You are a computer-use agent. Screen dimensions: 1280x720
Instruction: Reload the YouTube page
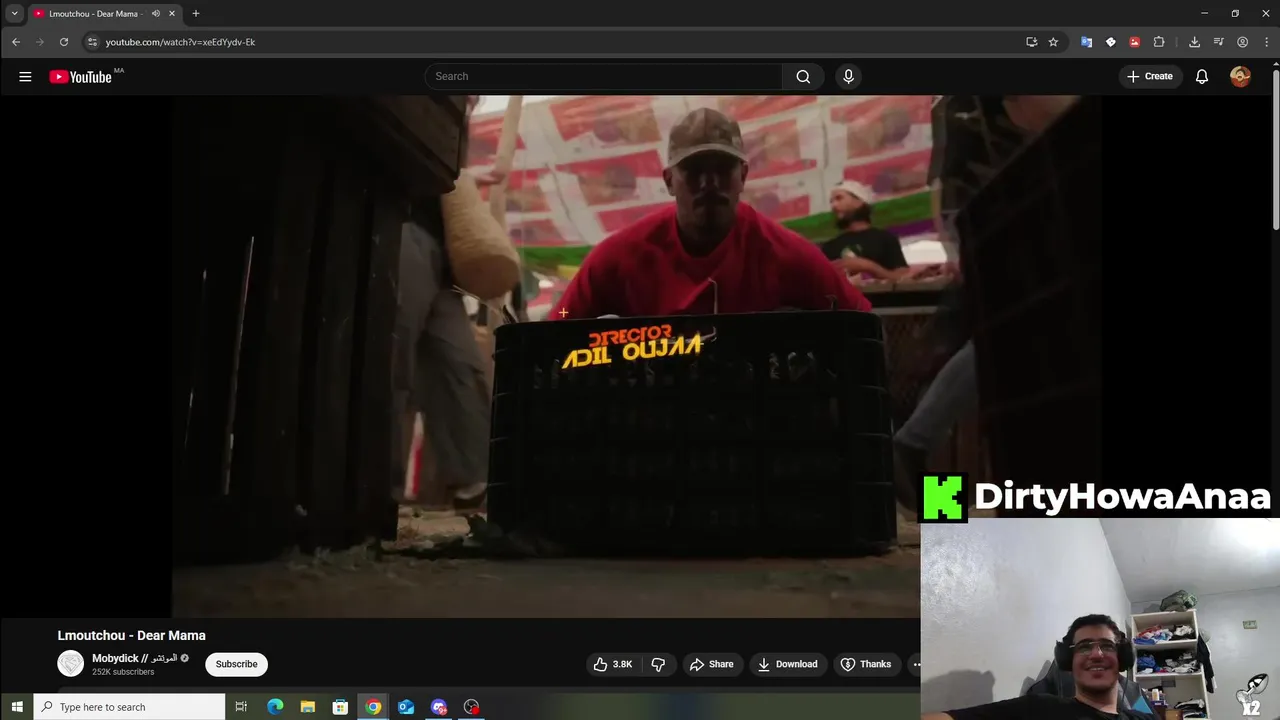click(64, 42)
